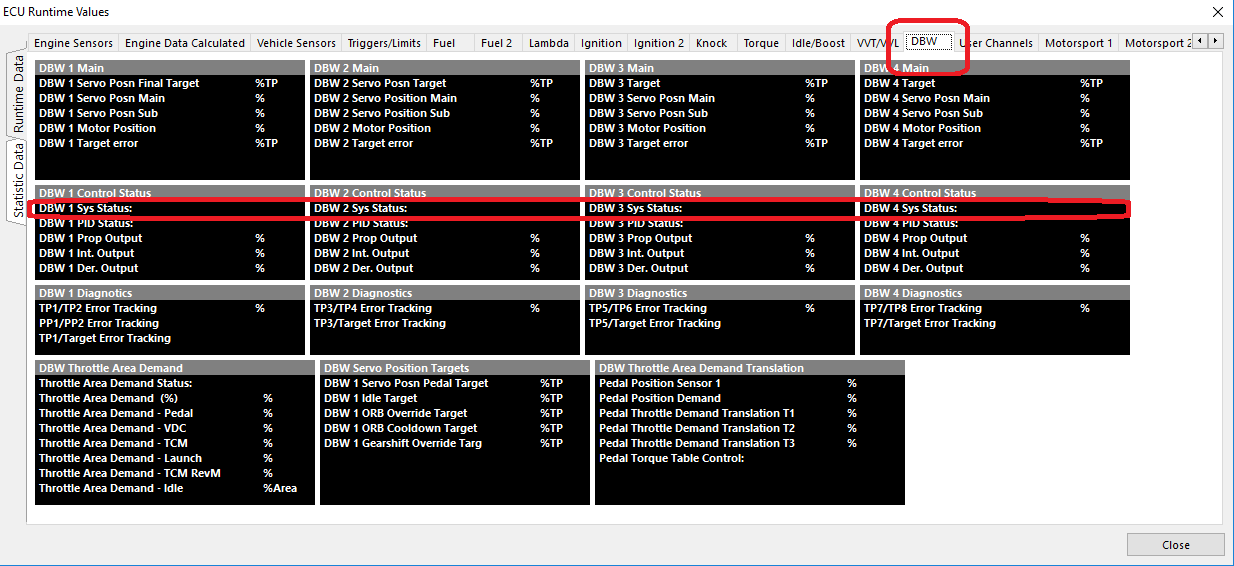1234x566 pixels.
Task: Click the Close button at bottom right
Action: [1175, 545]
